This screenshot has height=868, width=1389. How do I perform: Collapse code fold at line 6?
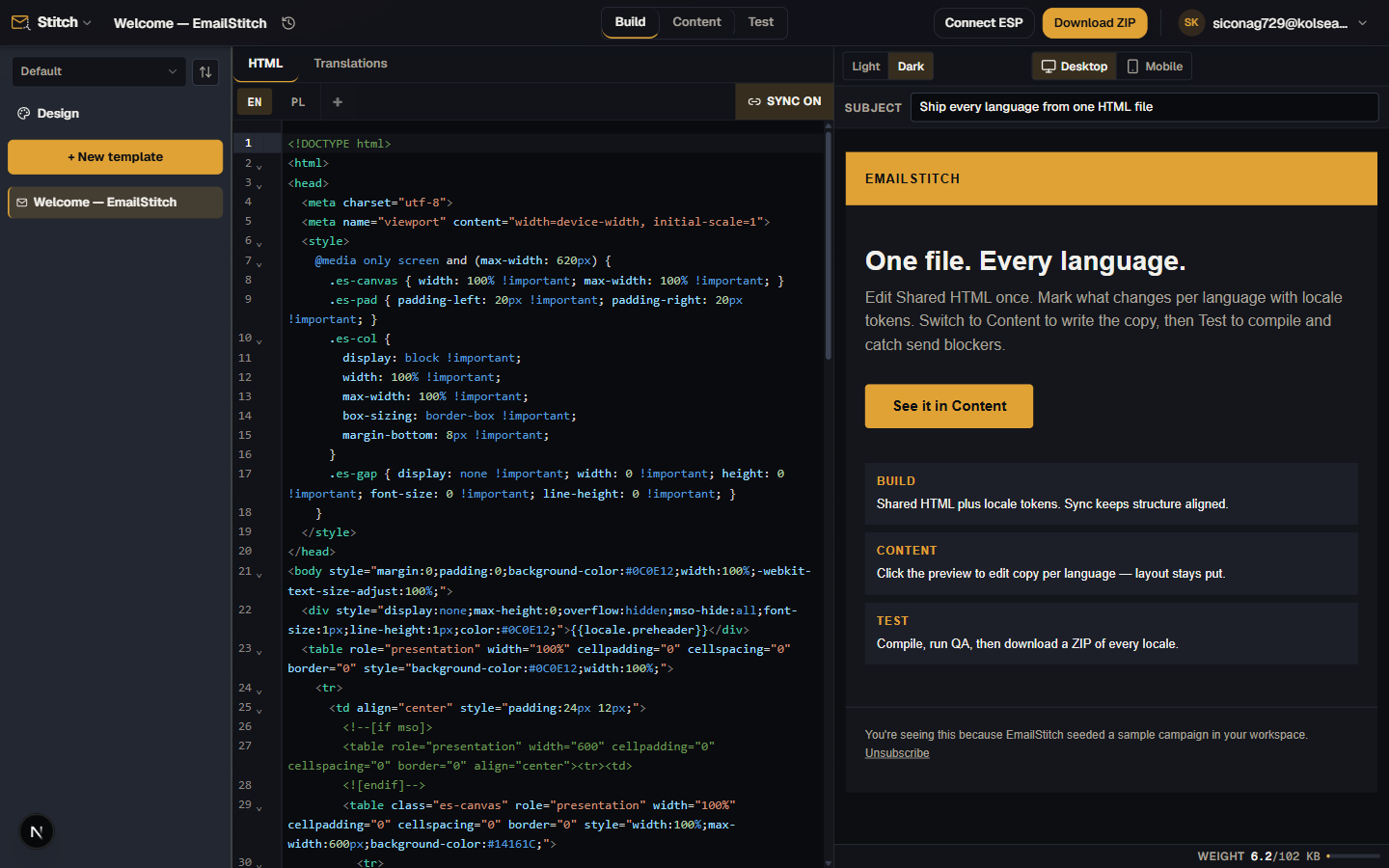click(259, 244)
